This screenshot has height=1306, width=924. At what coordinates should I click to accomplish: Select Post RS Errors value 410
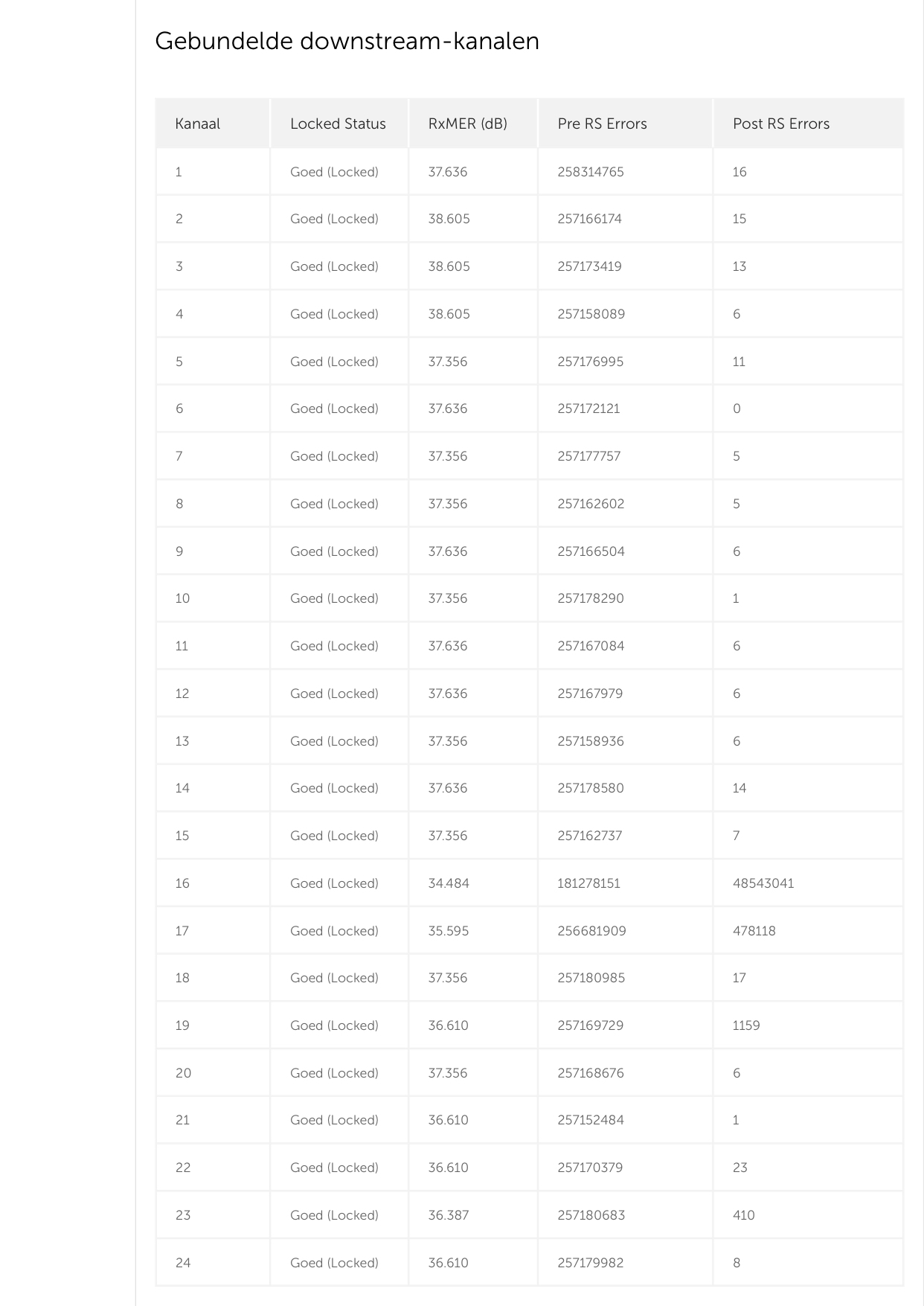coord(743,1215)
